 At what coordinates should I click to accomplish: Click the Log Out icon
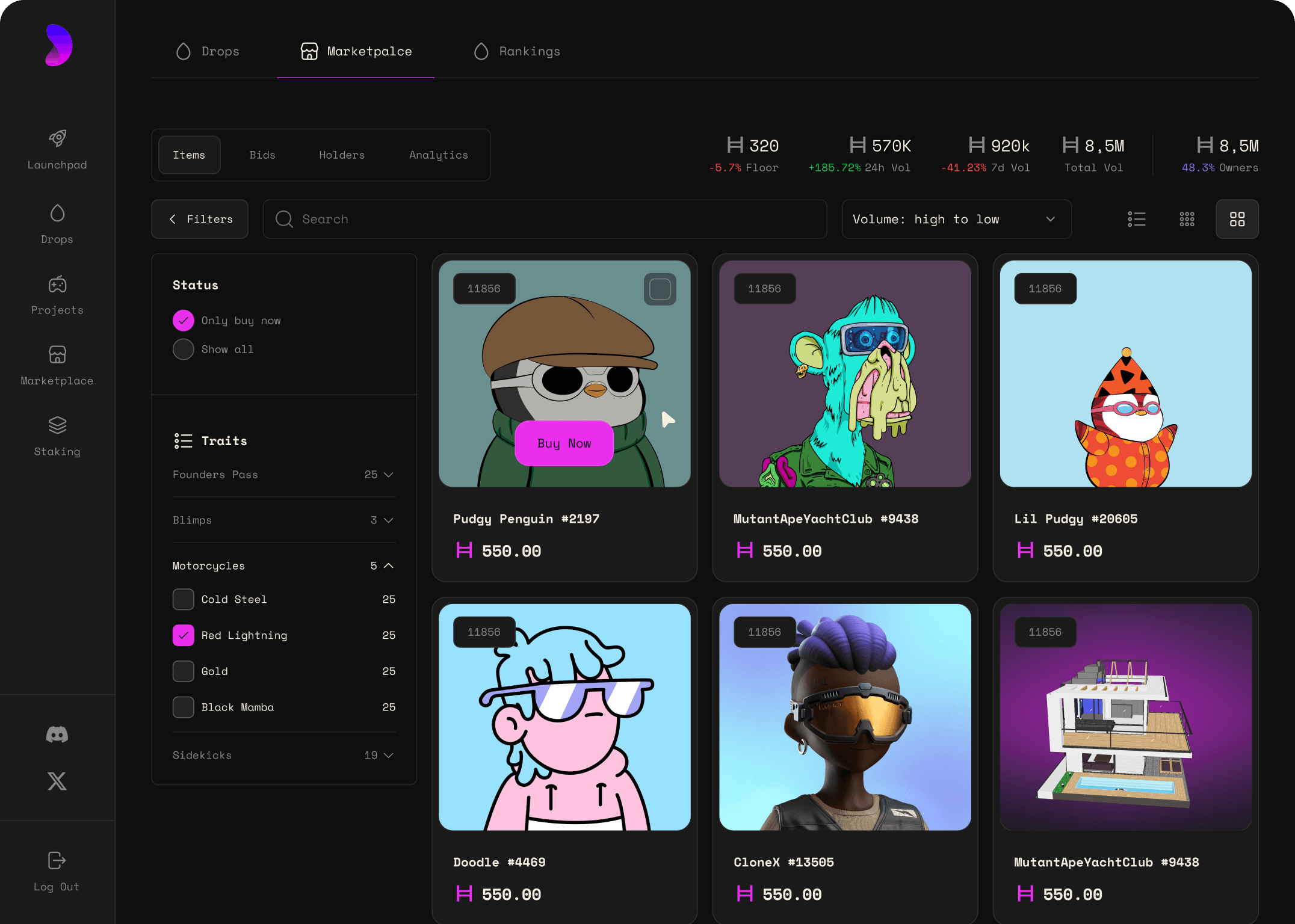click(57, 860)
